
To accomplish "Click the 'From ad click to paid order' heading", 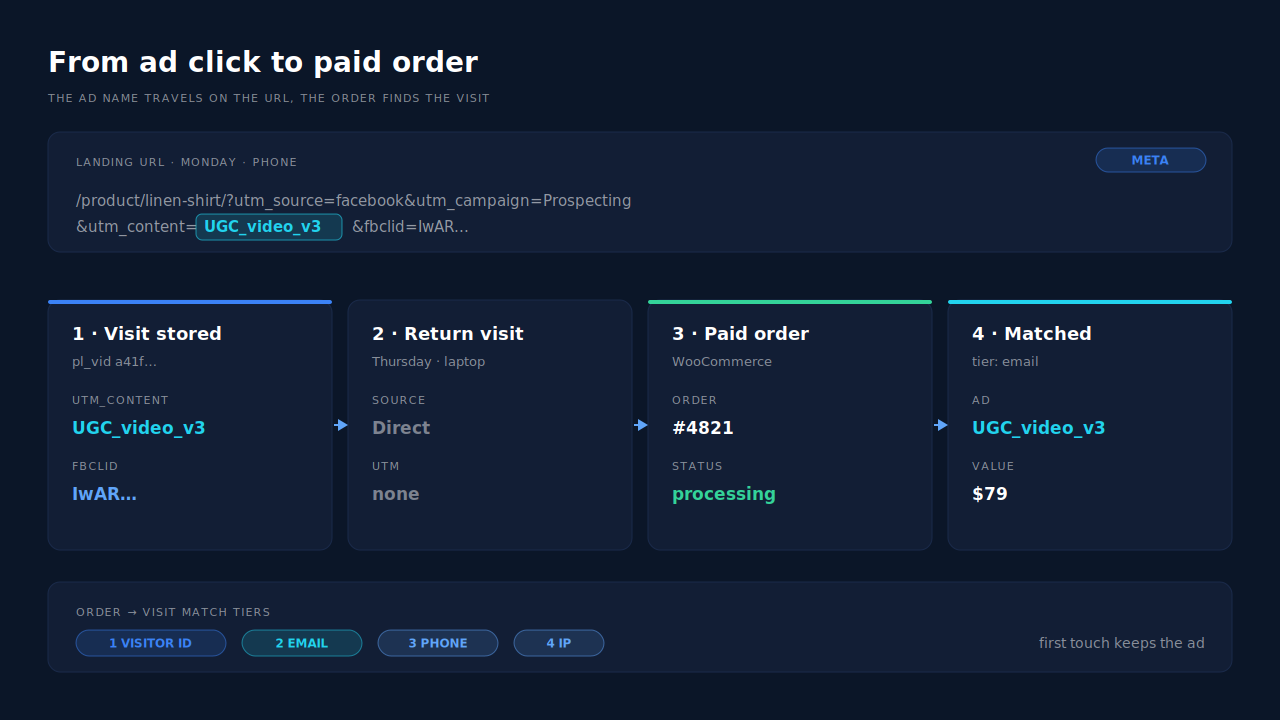I will (x=263, y=63).
